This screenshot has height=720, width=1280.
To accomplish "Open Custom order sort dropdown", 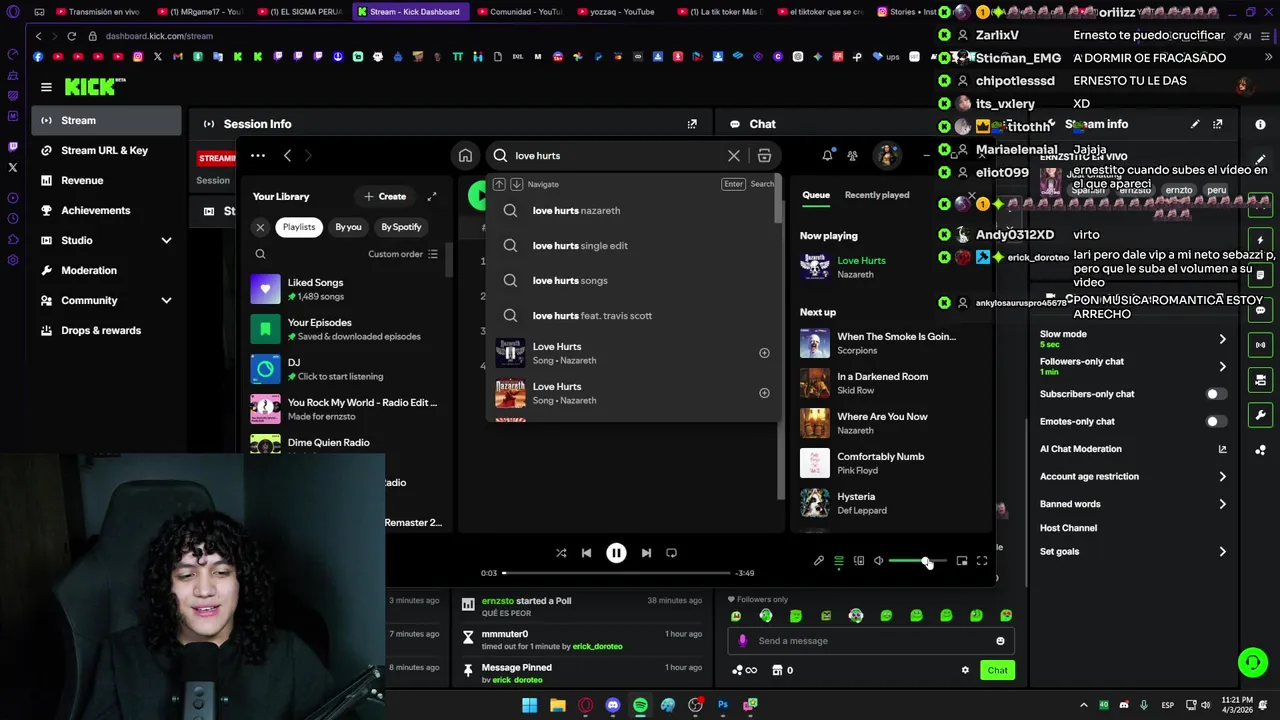I will (403, 254).
